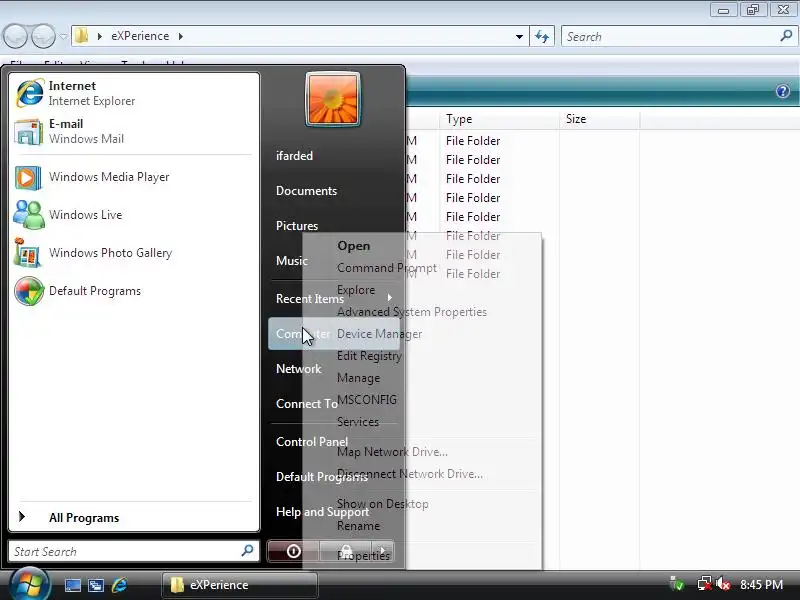Open Default Programs in left pane
800x600 pixels.
pos(134,291)
